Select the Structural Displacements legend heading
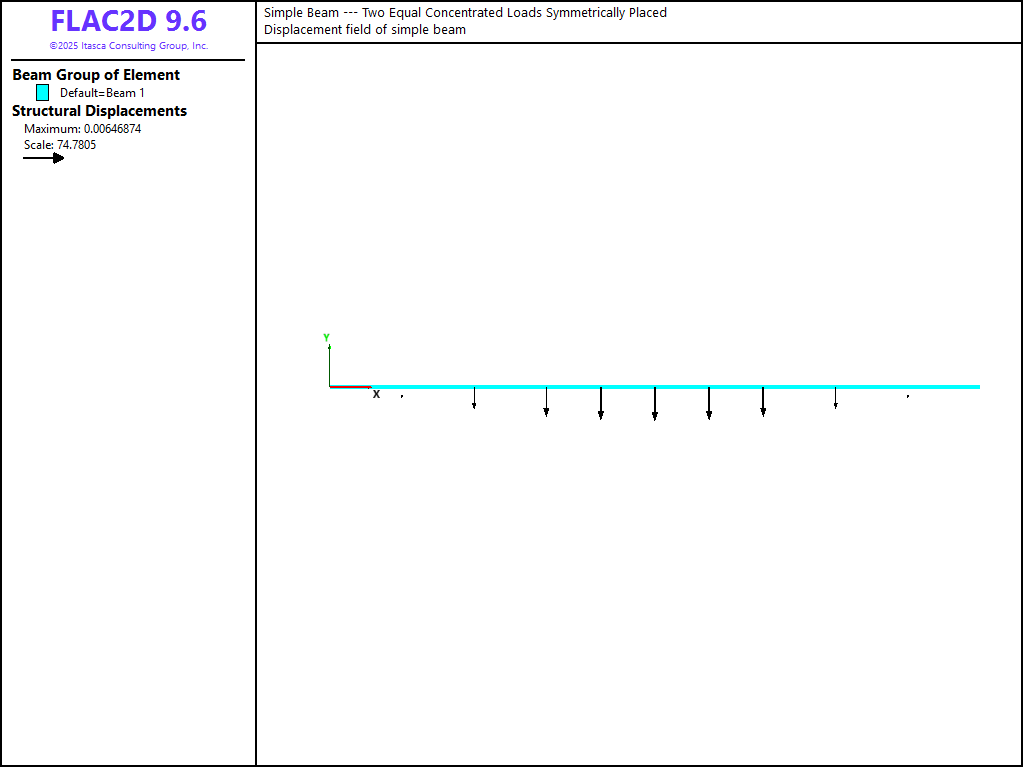1024x768 pixels. click(x=99, y=111)
